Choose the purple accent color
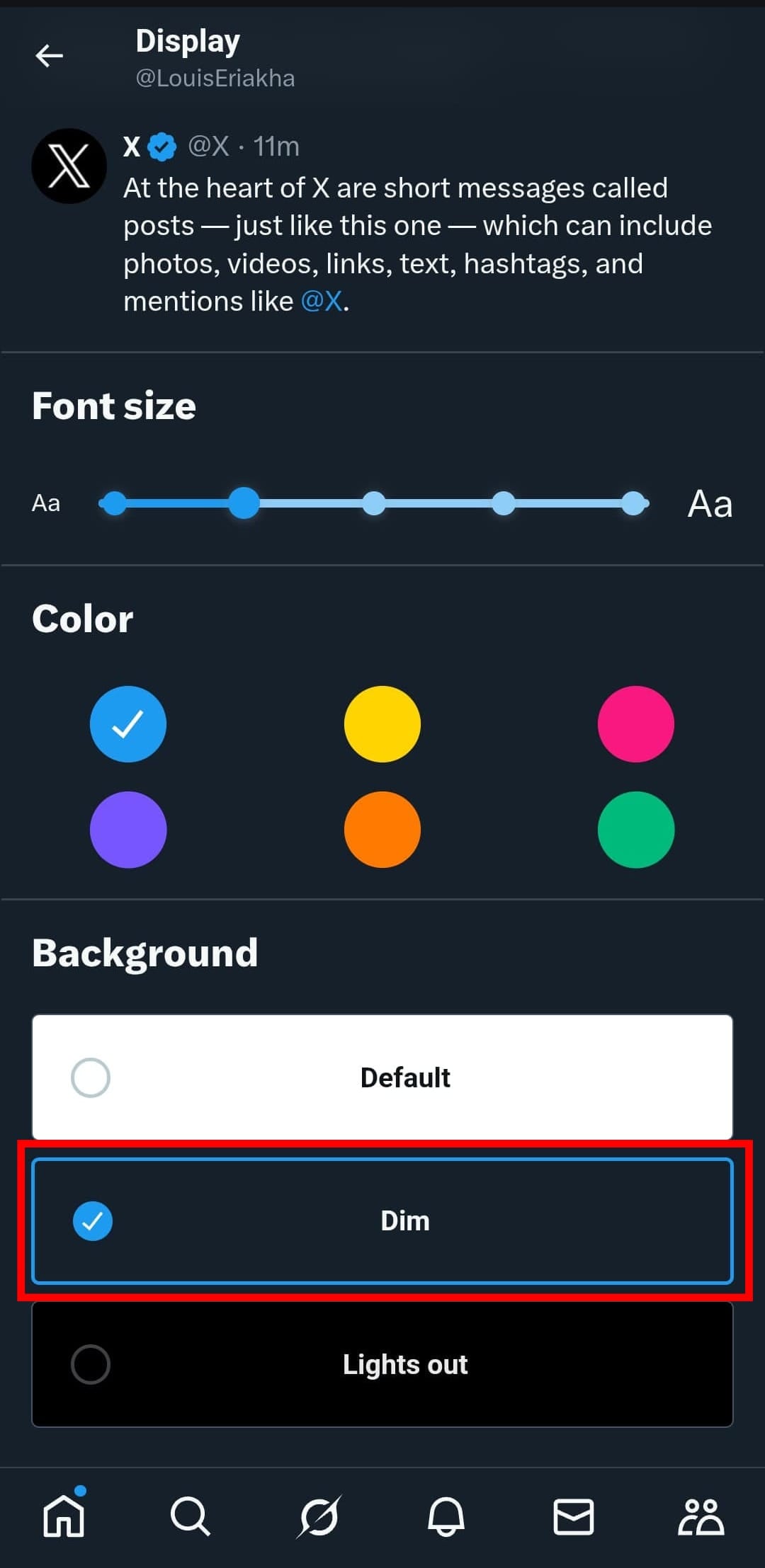 click(x=128, y=829)
